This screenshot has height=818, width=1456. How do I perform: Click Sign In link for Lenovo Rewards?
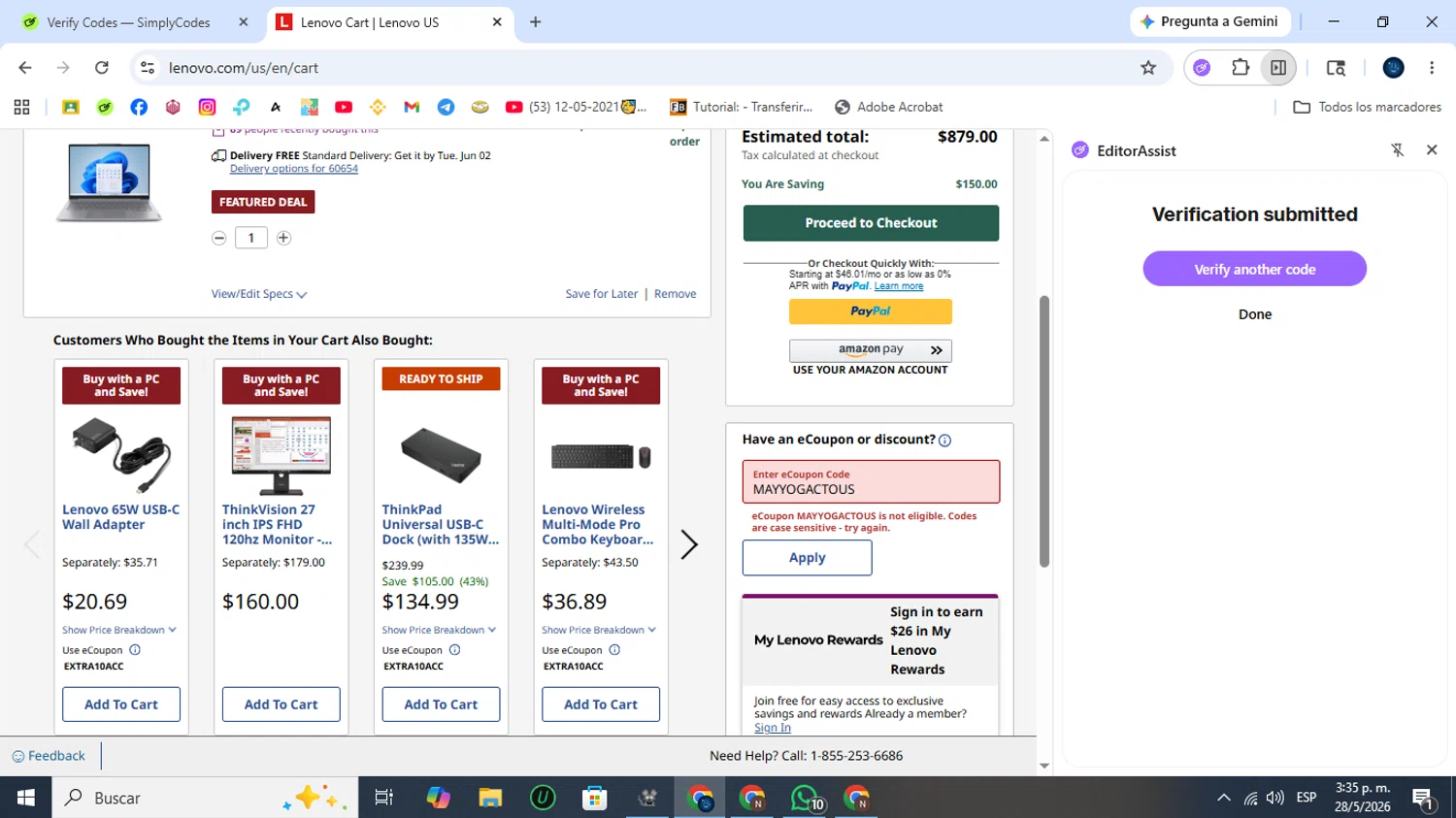click(x=773, y=728)
